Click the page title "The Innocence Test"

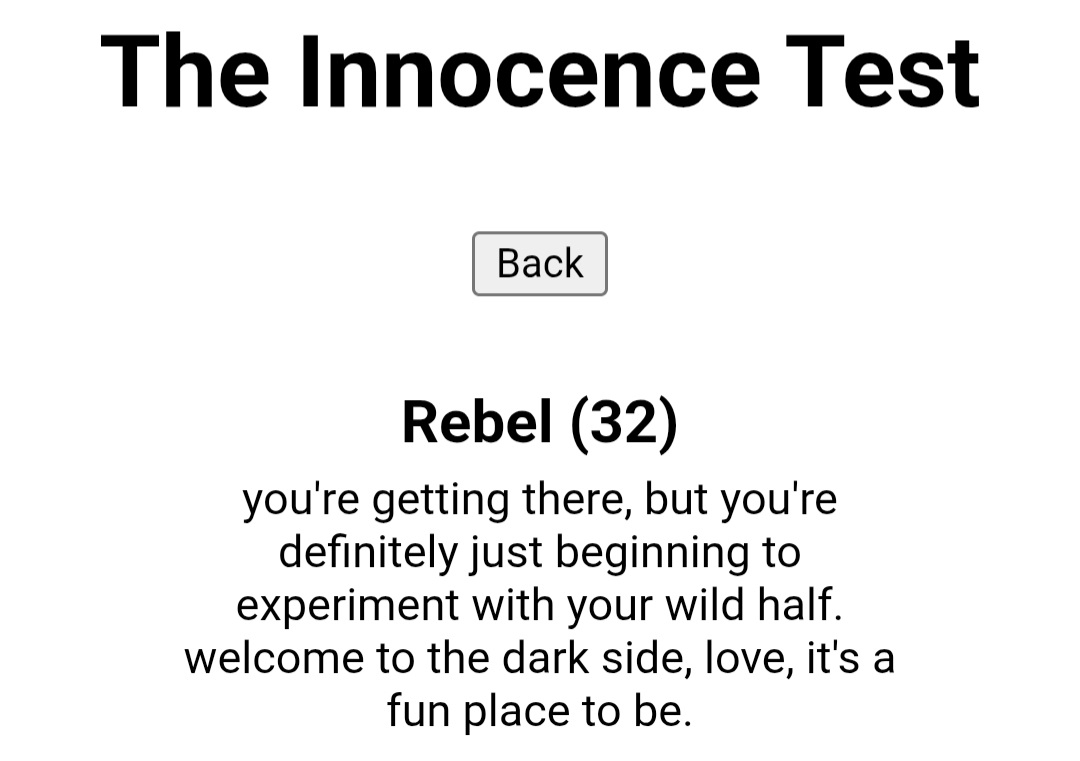pos(540,72)
